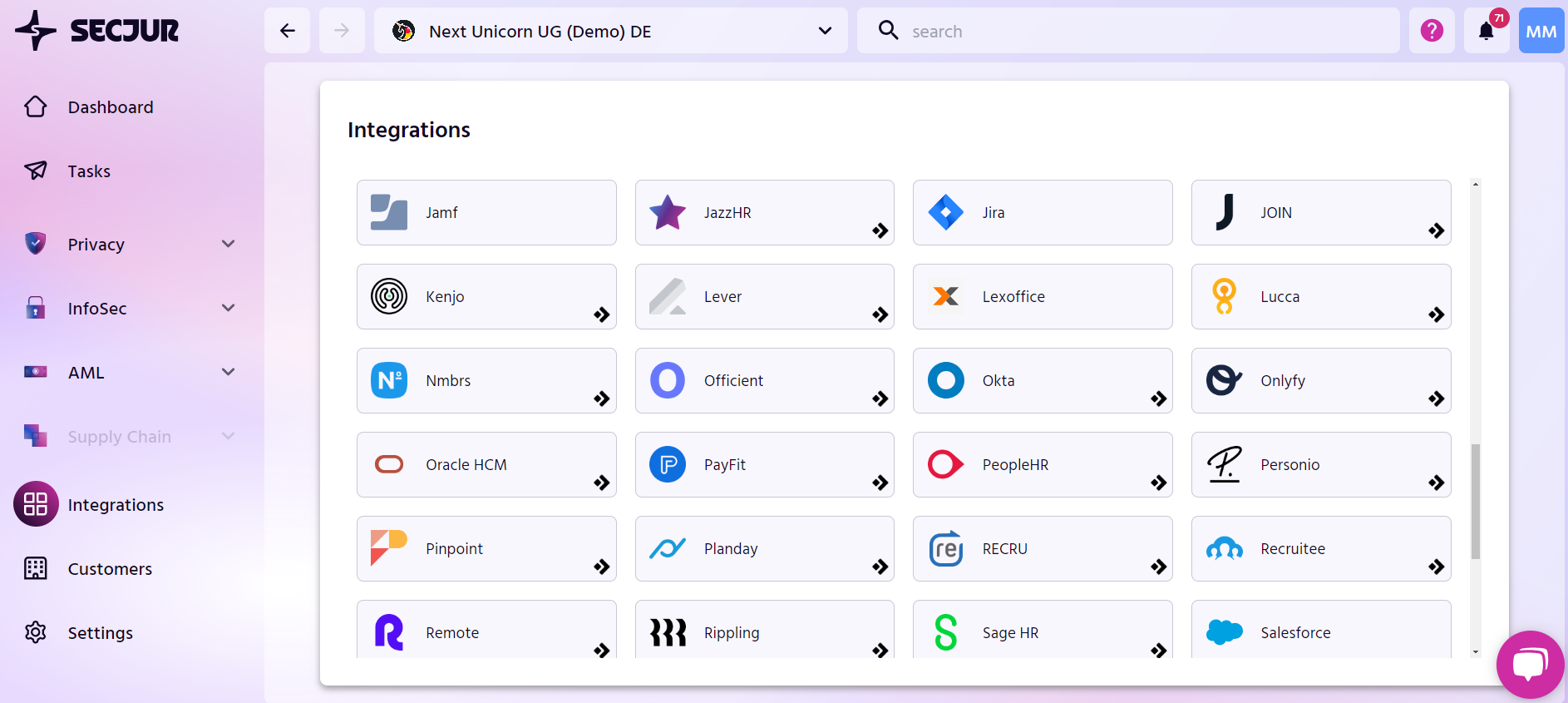Click the integrations list scrollbar thumb

(1476, 502)
